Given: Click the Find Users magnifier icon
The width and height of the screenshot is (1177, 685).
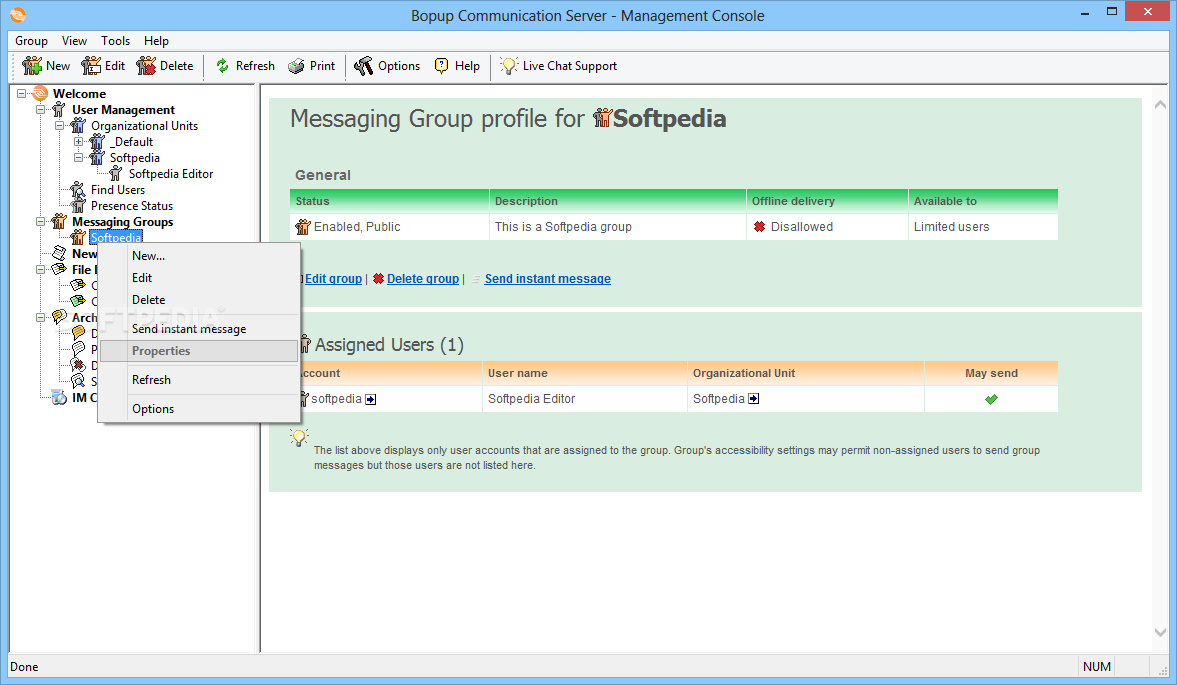Looking at the screenshot, I should pyautogui.click(x=78, y=190).
